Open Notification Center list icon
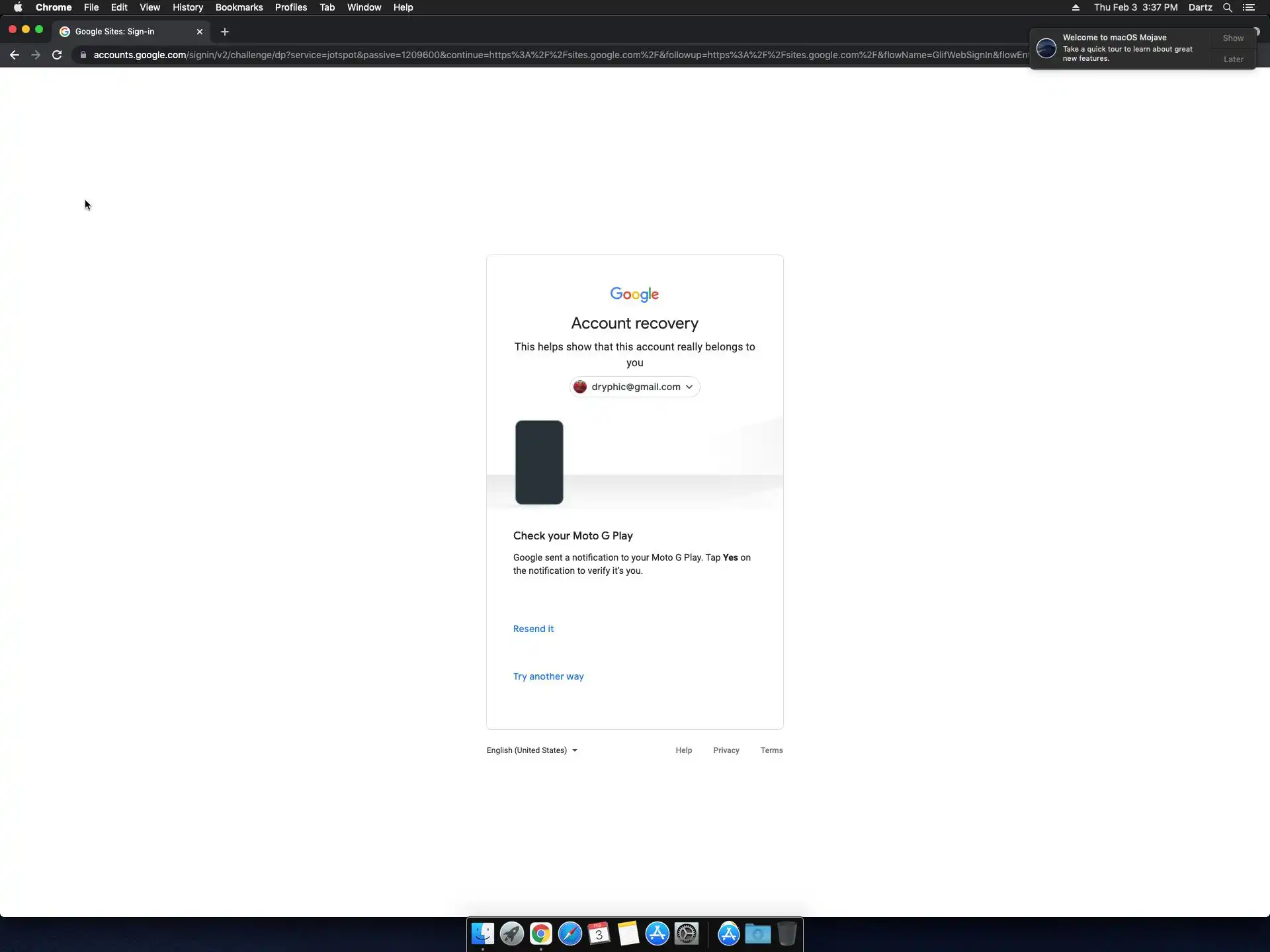 [x=1249, y=7]
